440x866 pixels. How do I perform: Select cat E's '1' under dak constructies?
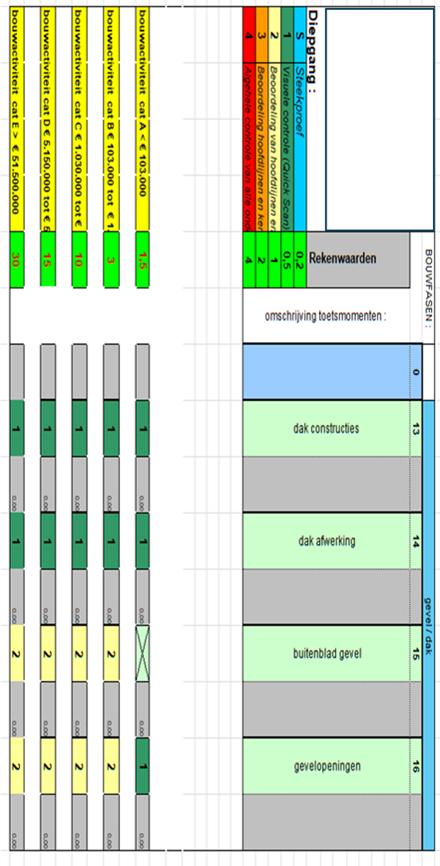pos(16,429)
